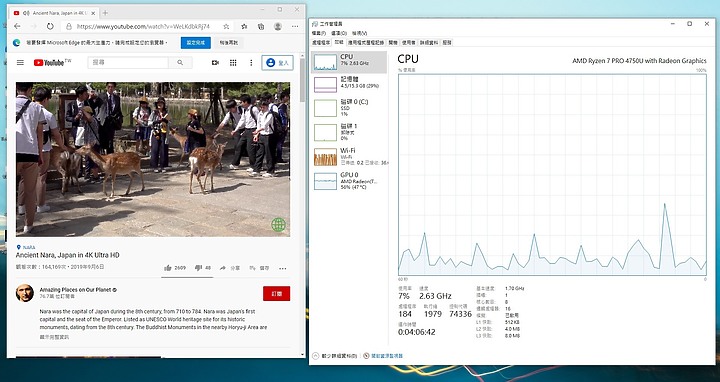Screen dimensions: 720x382
Task: Click the Task Manager title bar icon
Action: (x=315, y=23)
